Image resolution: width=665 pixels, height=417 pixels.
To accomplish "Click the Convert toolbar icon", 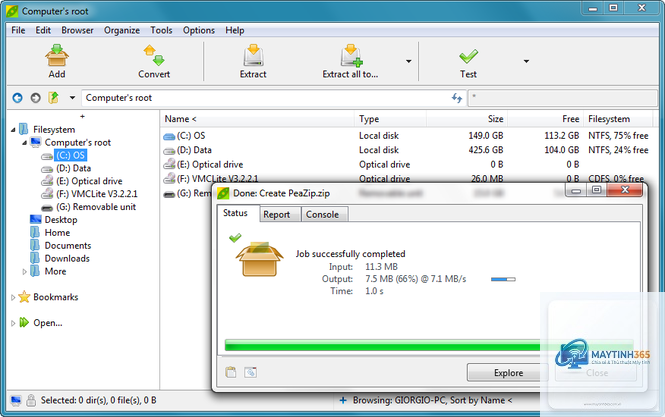I will [154, 56].
